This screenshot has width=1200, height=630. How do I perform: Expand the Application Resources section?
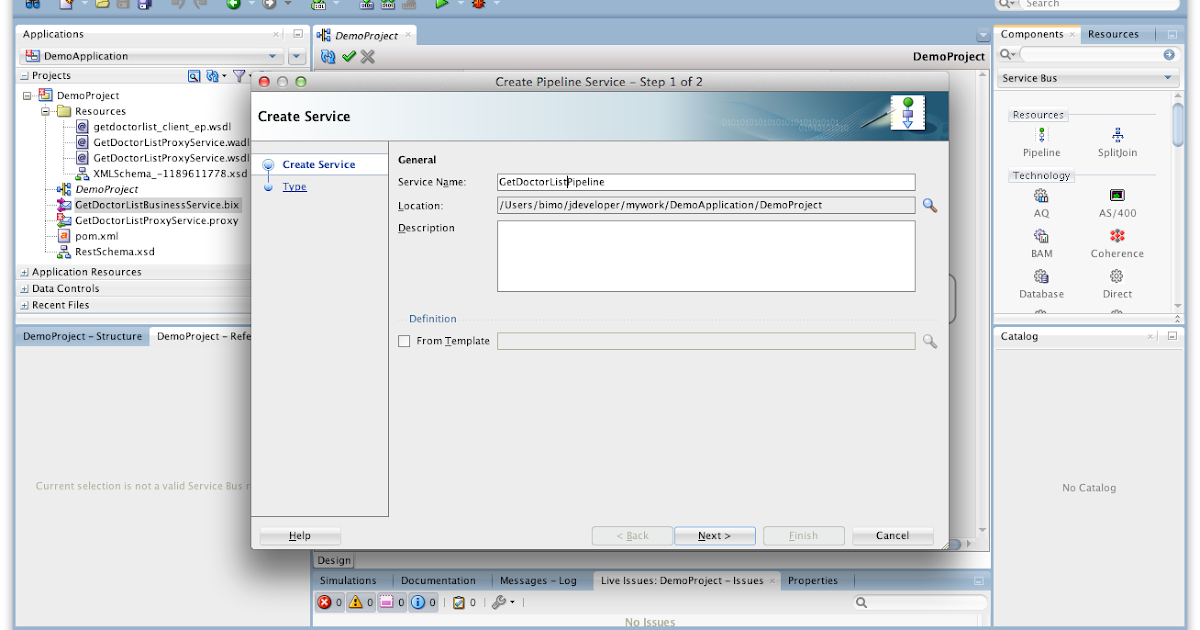tap(25, 271)
